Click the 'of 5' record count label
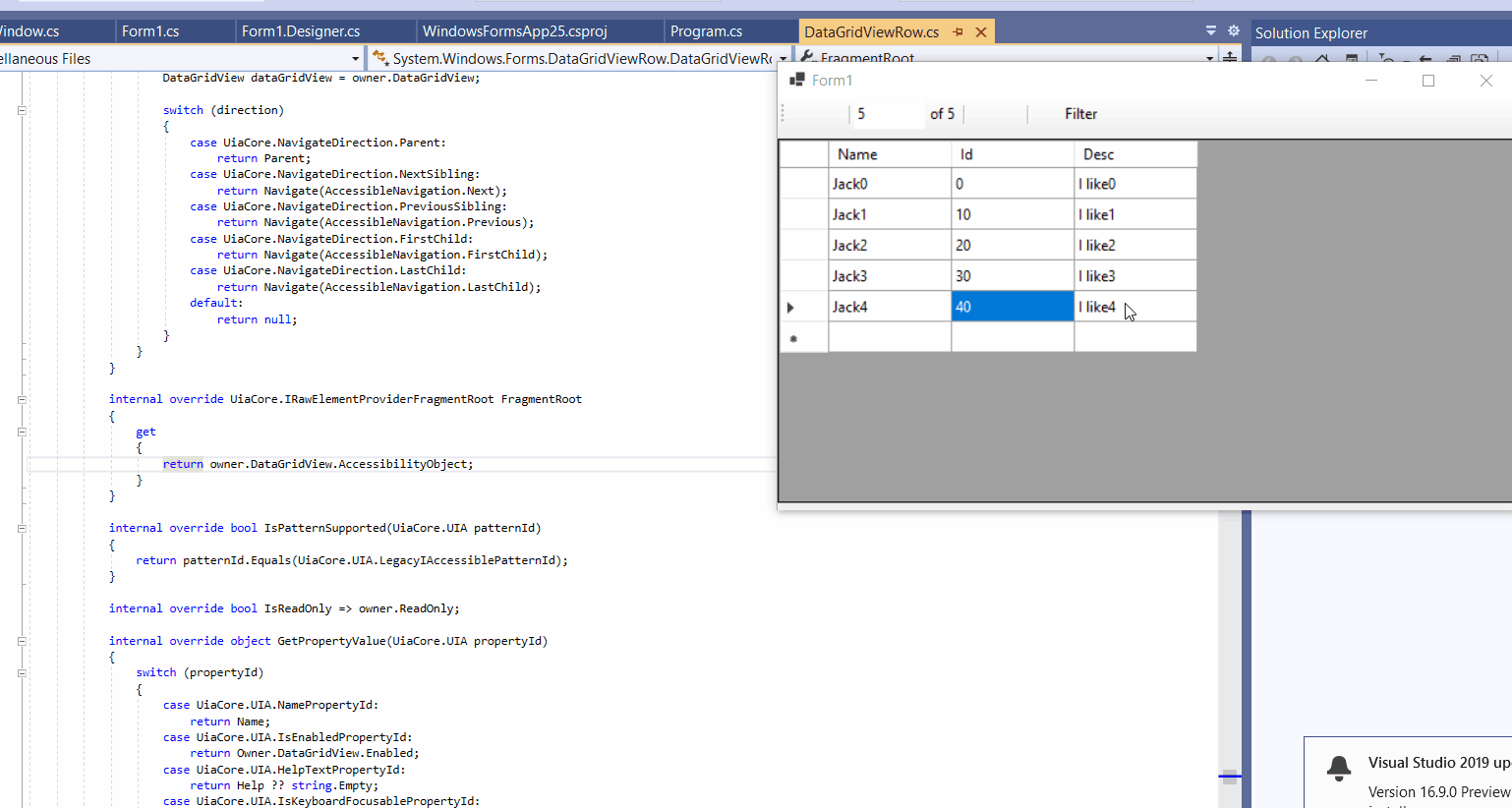1512x808 pixels. [942, 114]
